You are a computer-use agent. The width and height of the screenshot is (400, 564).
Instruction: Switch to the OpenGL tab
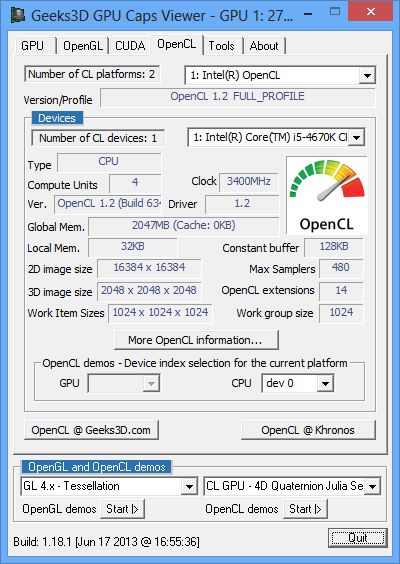(83, 46)
